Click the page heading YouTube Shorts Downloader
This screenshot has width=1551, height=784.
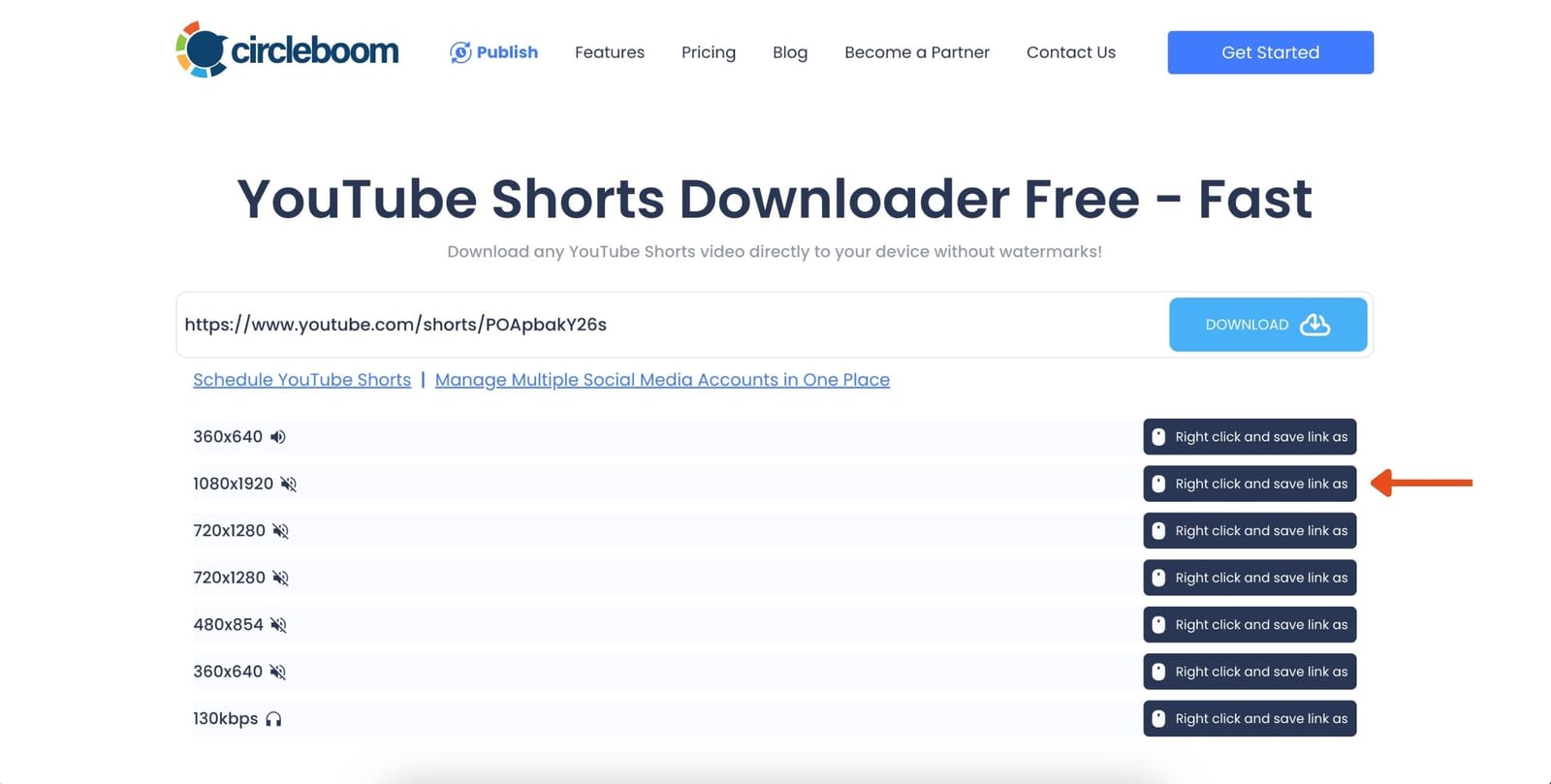point(775,199)
